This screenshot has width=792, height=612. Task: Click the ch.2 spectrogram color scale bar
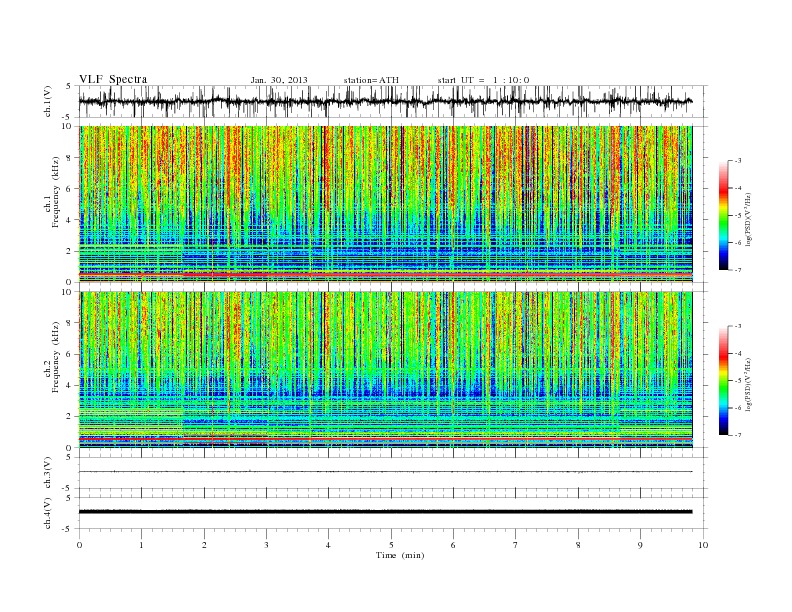click(724, 381)
